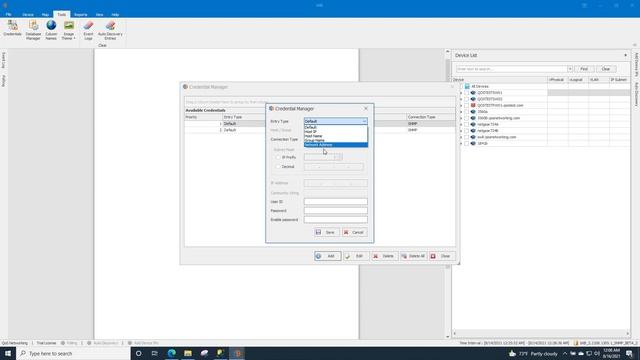Select the first Default credential row
The image size is (640, 360).
coord(320,123)
